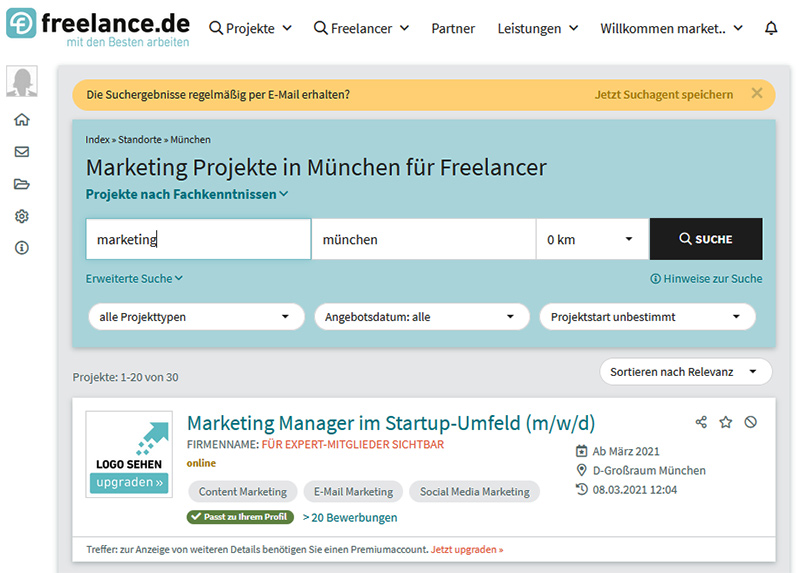
Task: Open the Leistungen menu
Action: [537, 29]
